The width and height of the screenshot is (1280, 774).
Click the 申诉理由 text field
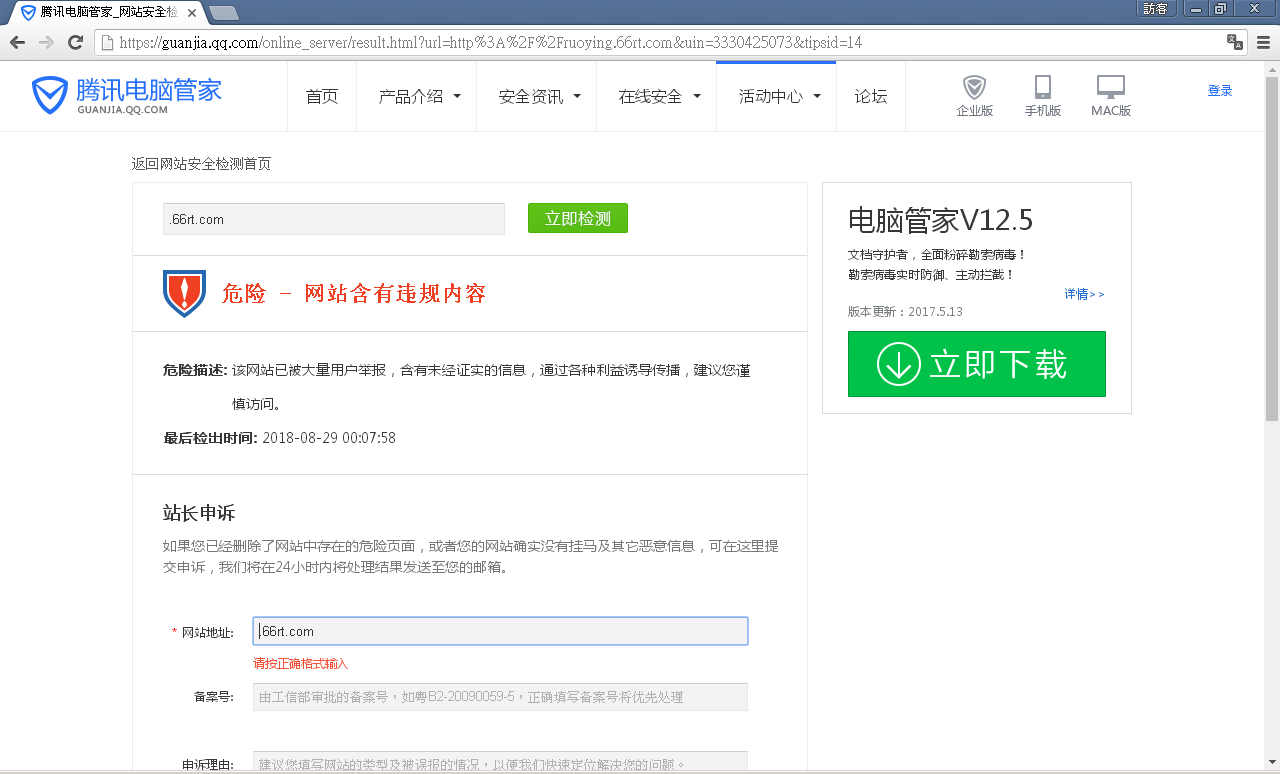click(x=500, y=762)
